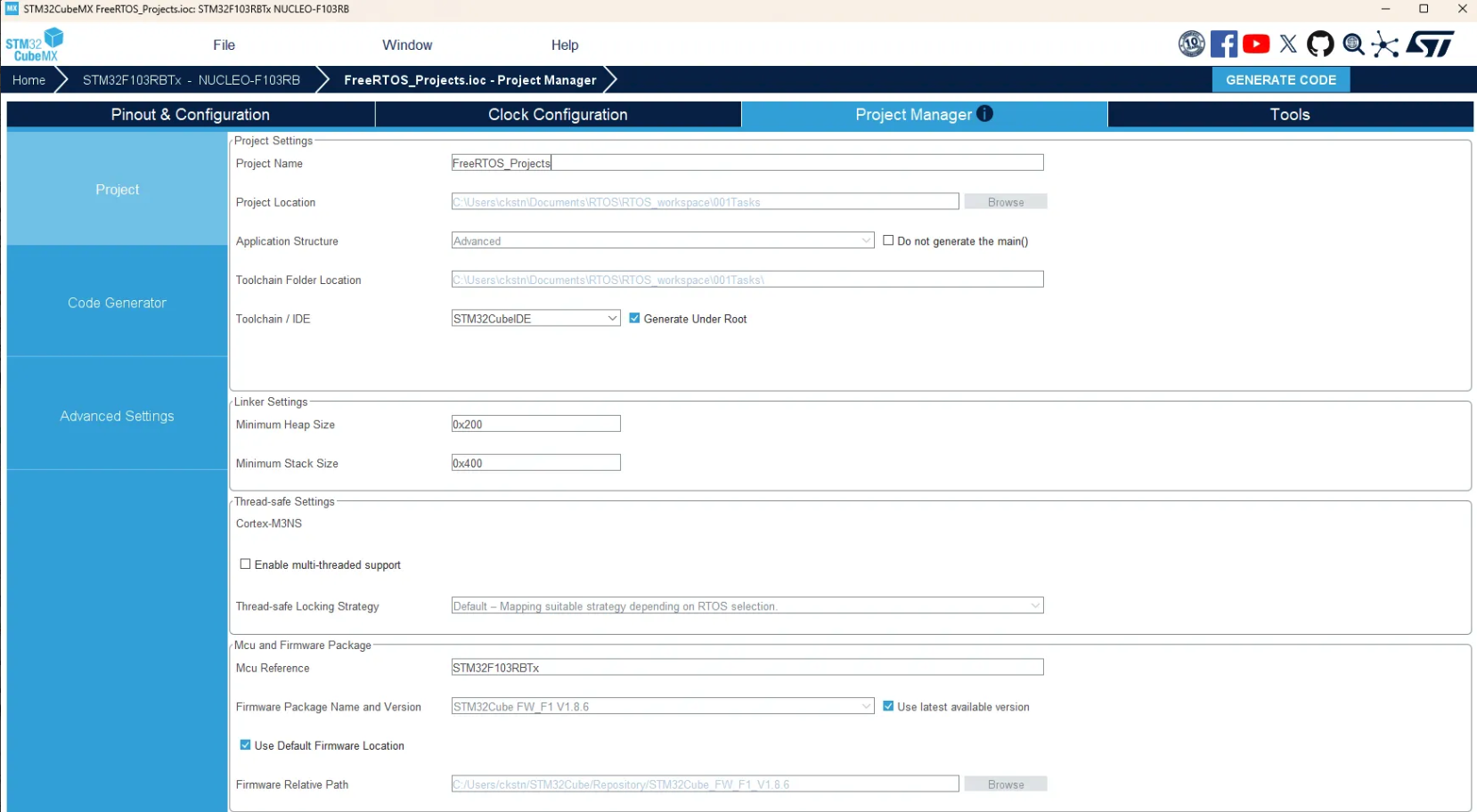
Task: Click the Cortex-M3NS label
Action: pos(269,524)
